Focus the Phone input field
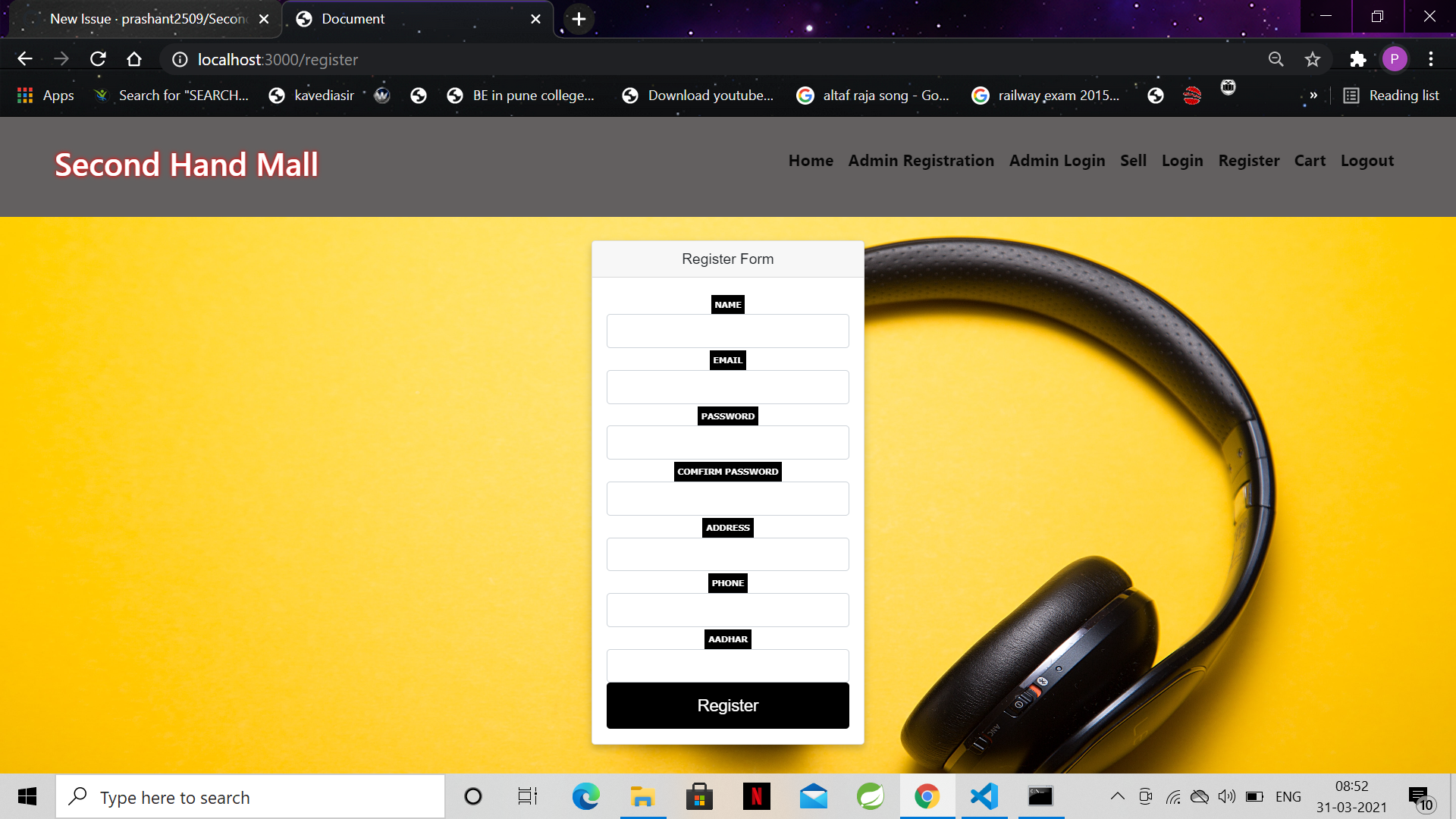Viewport: 1456px width, 819px height. point(728,610)
